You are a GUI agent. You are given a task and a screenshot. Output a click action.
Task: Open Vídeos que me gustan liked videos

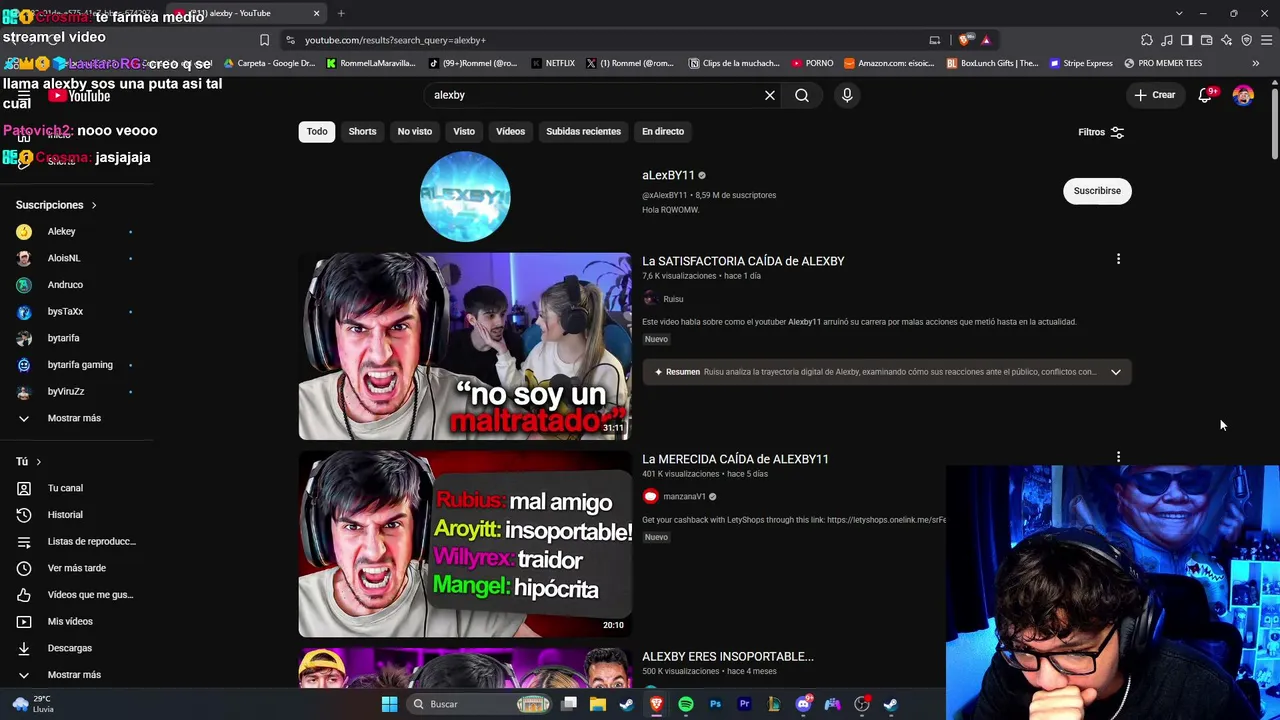(x=90, y=595)
